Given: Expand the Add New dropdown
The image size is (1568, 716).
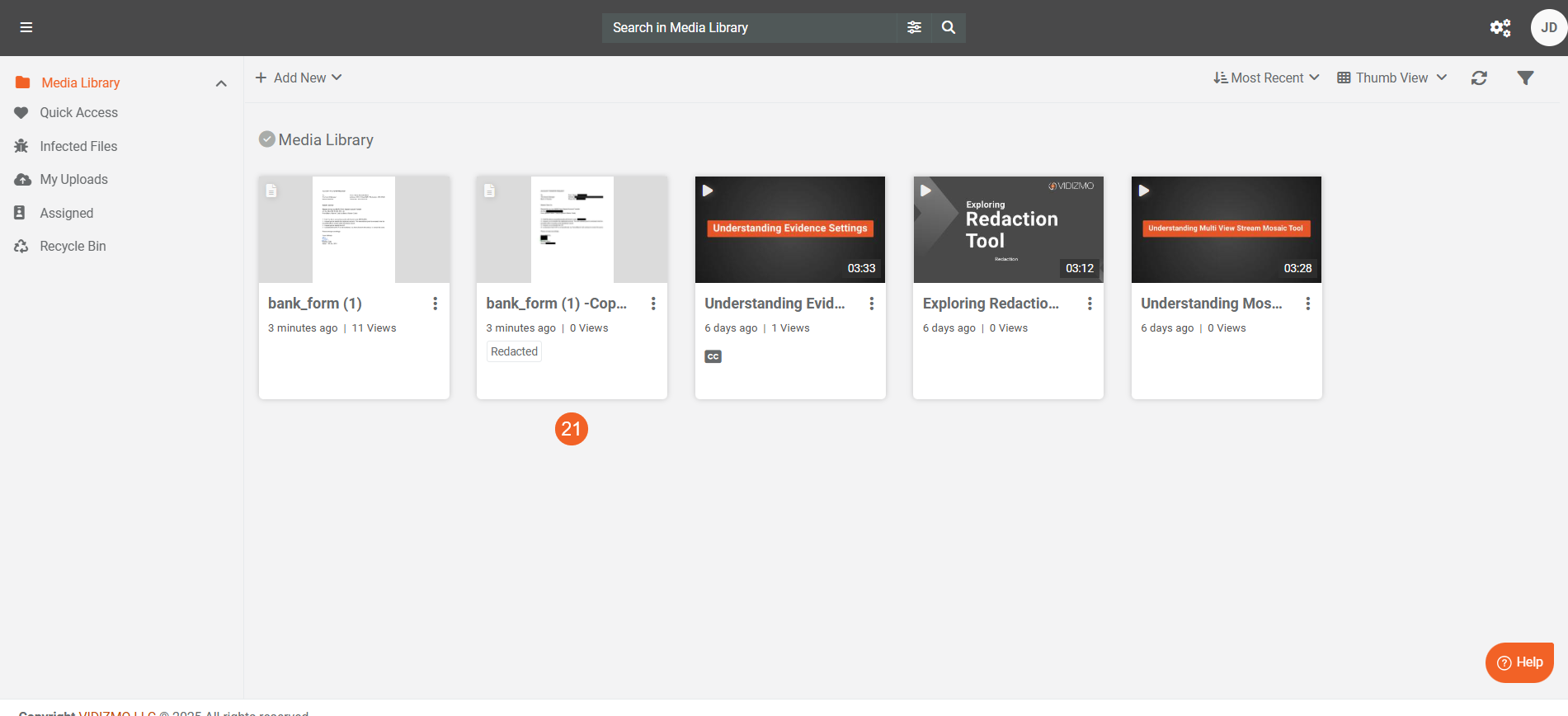Looking at the screenshot, I should coord(299,78).
